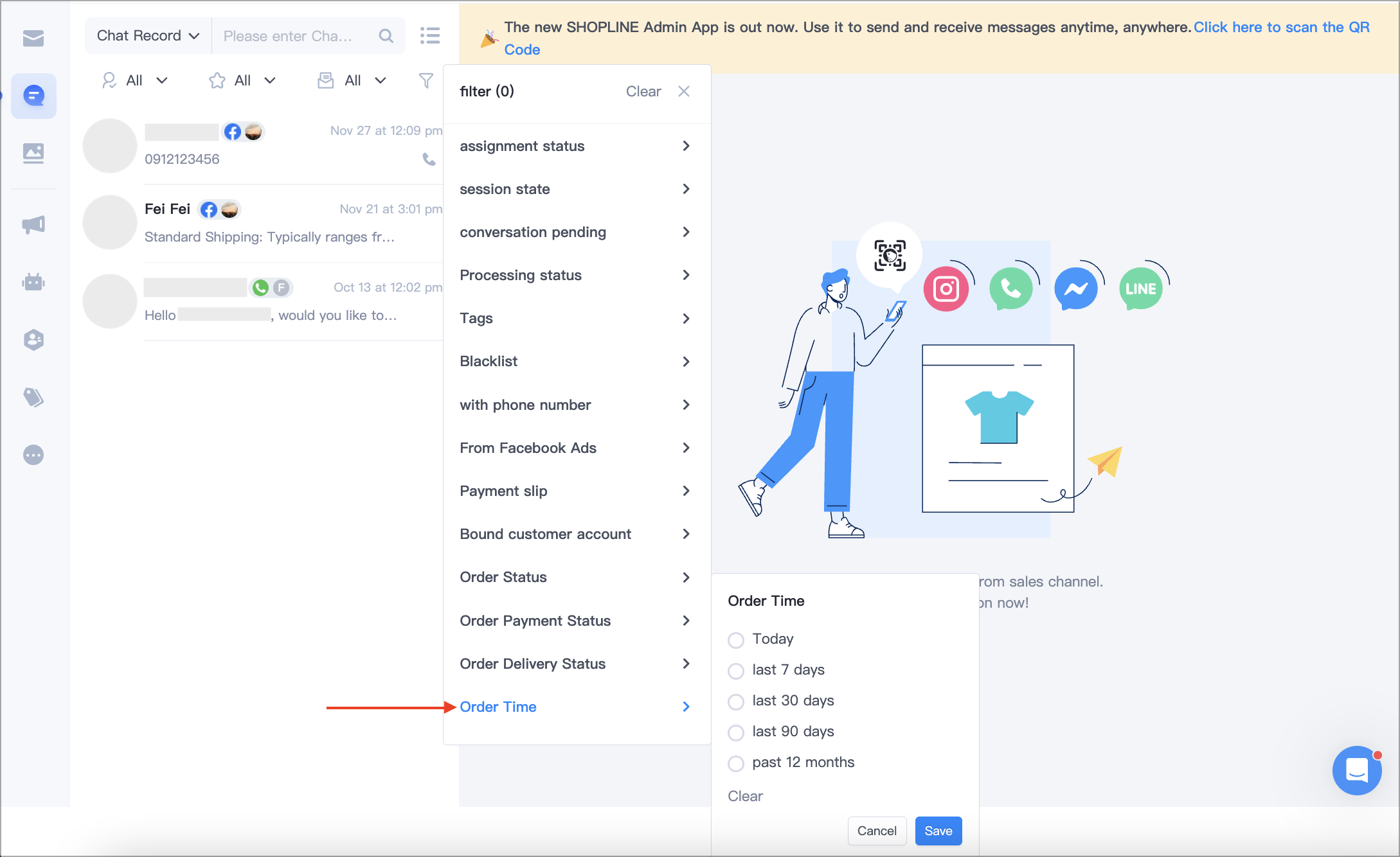Image resolution: width=1400 pixels, height=857 pixels.
Task: Select past 12 months radio option
Action: 736,763
